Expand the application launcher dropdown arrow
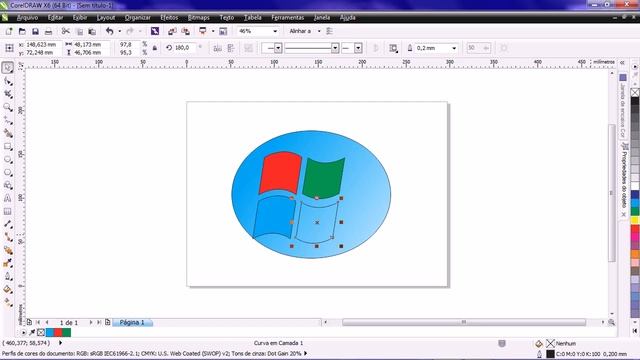This screenshot has height=360, width=640. click(213, 31)
